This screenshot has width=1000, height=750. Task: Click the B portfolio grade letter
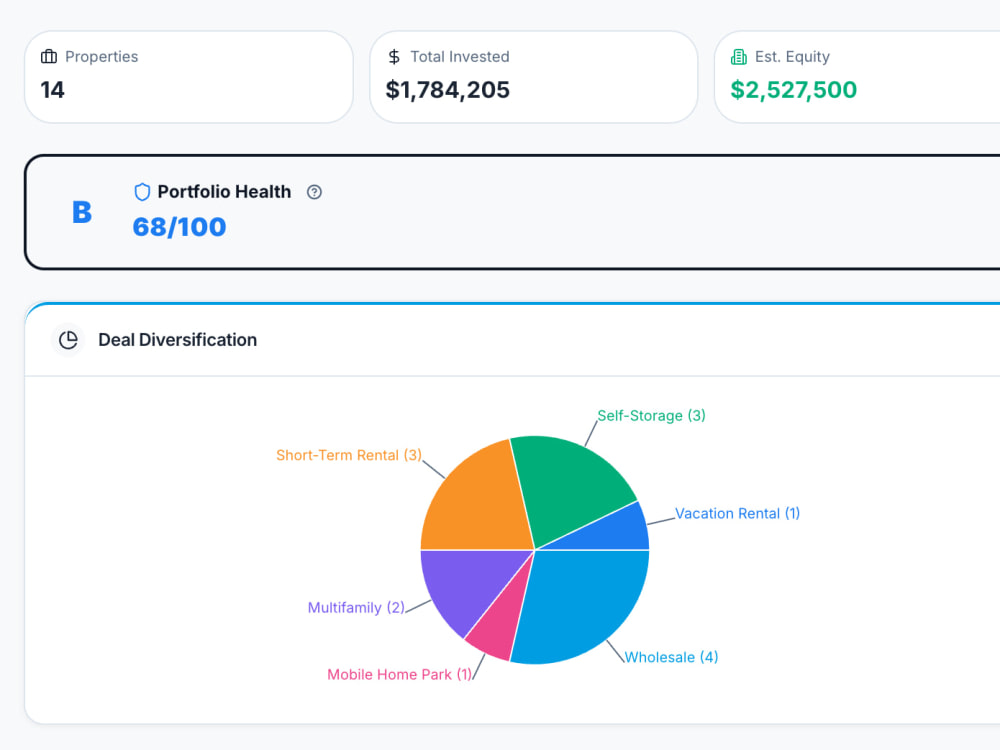pyautogui.click(x=82, y=212)
